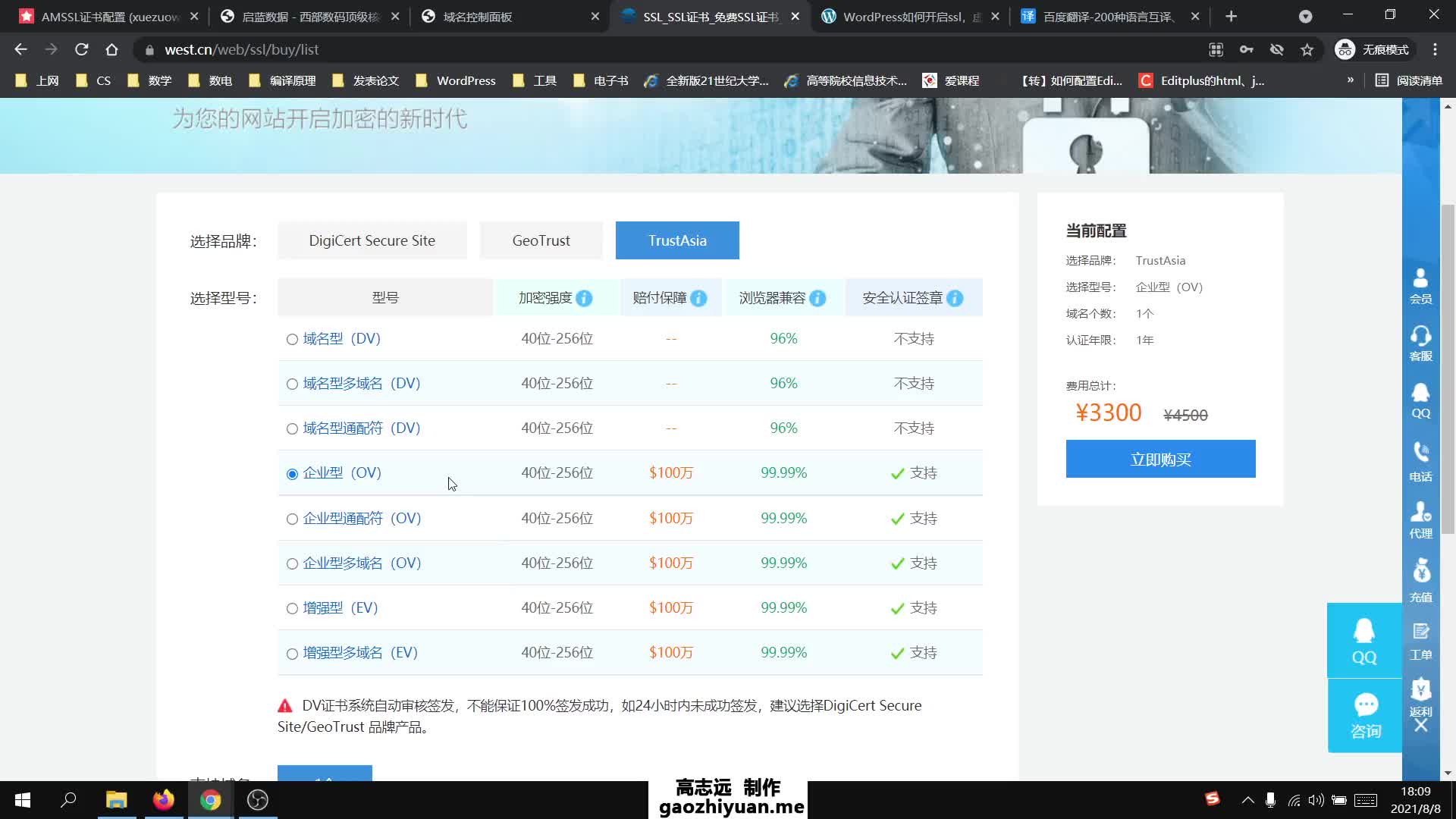
Task: Open the 阅读清单 reading list
Action: (x=1408, y=80)
